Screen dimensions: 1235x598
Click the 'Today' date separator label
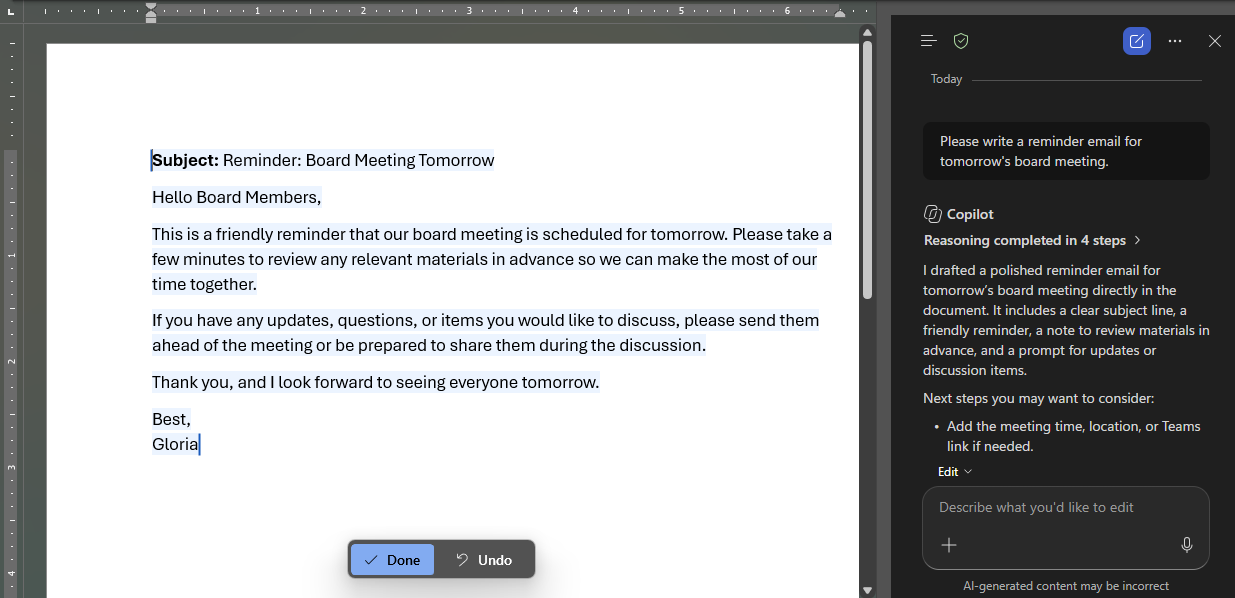tap(946, 79)
